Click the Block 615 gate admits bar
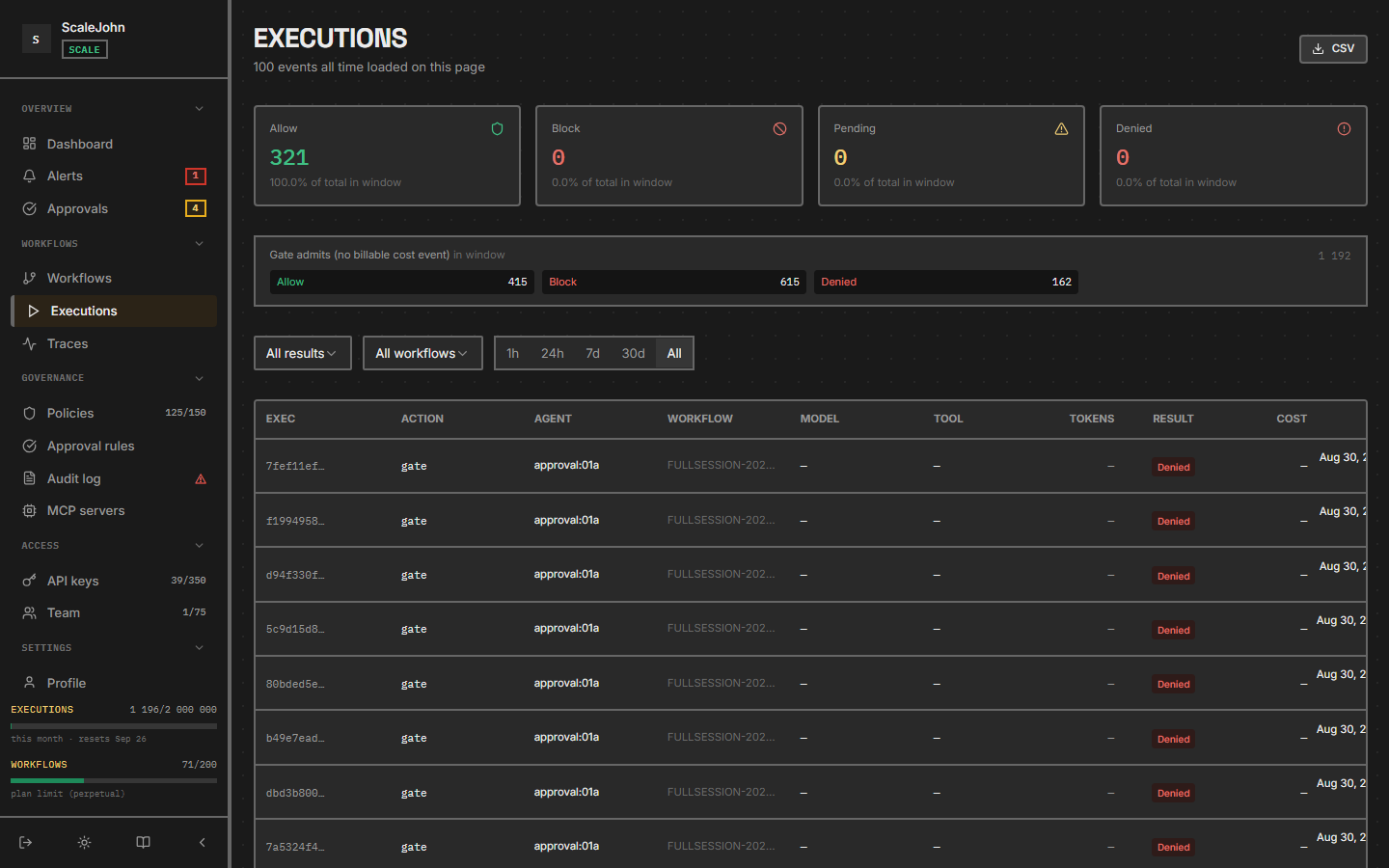 click(673, 282)
